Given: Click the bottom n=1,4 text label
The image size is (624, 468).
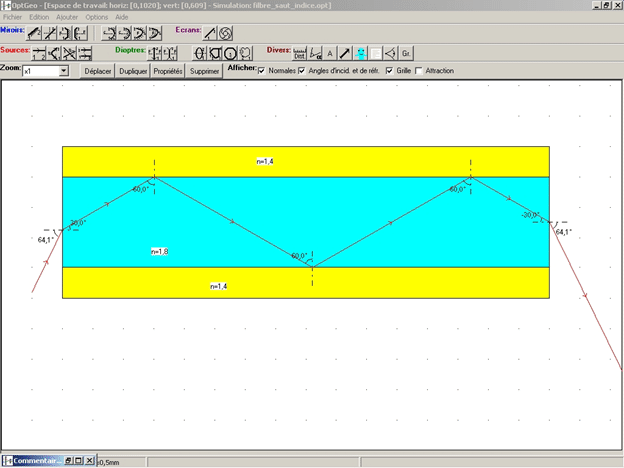Looking at the screenshot, I should point(218,286).
